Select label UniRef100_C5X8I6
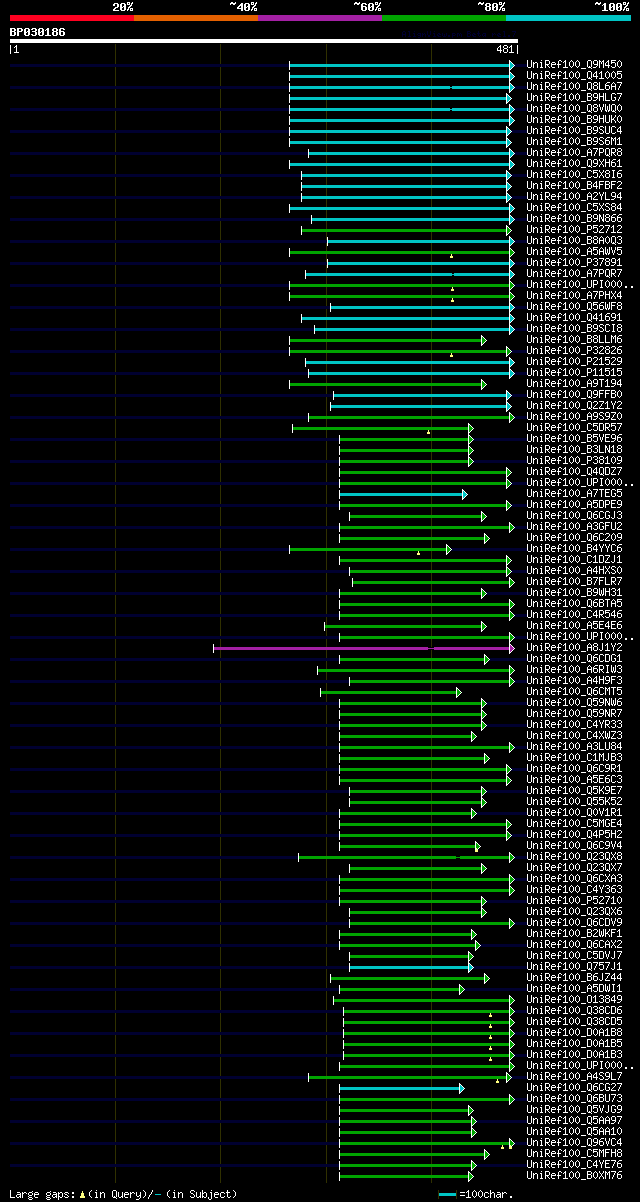640x1202 pixels. [574, 174]
